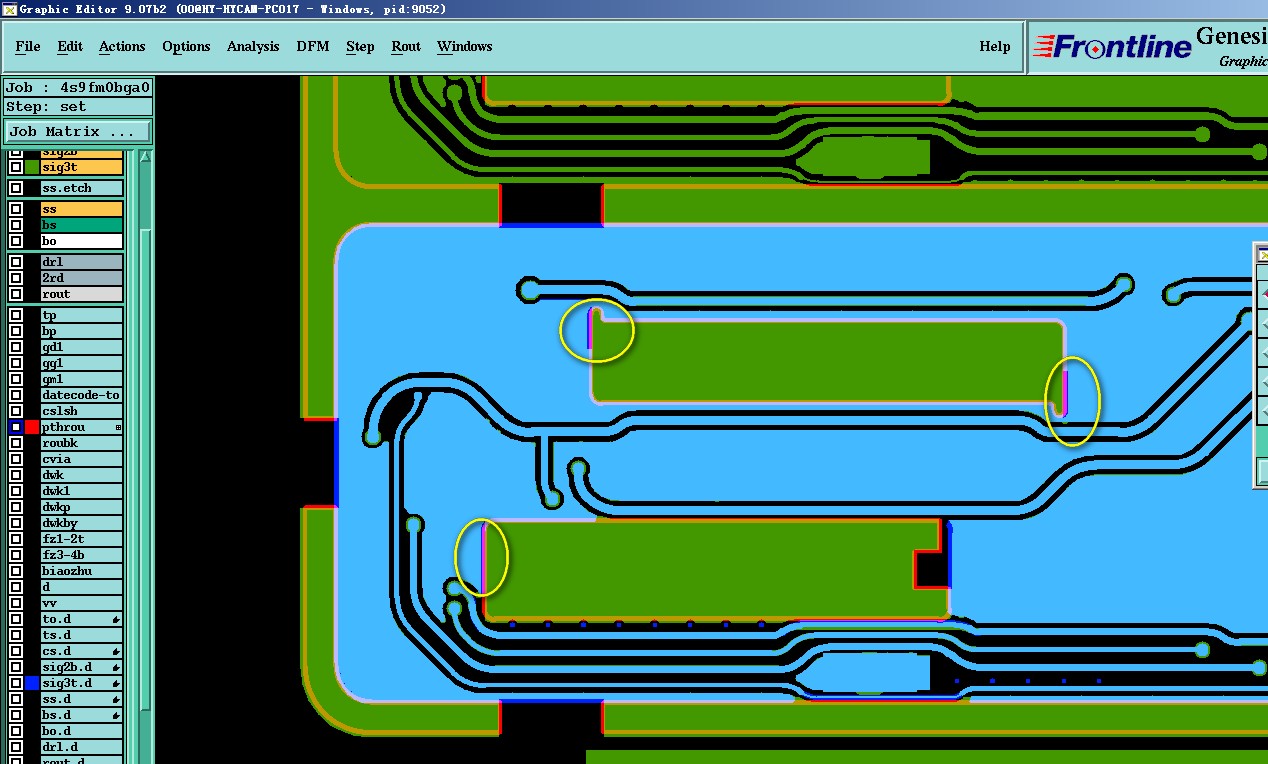Open the DFM menu

pos(313,46)
